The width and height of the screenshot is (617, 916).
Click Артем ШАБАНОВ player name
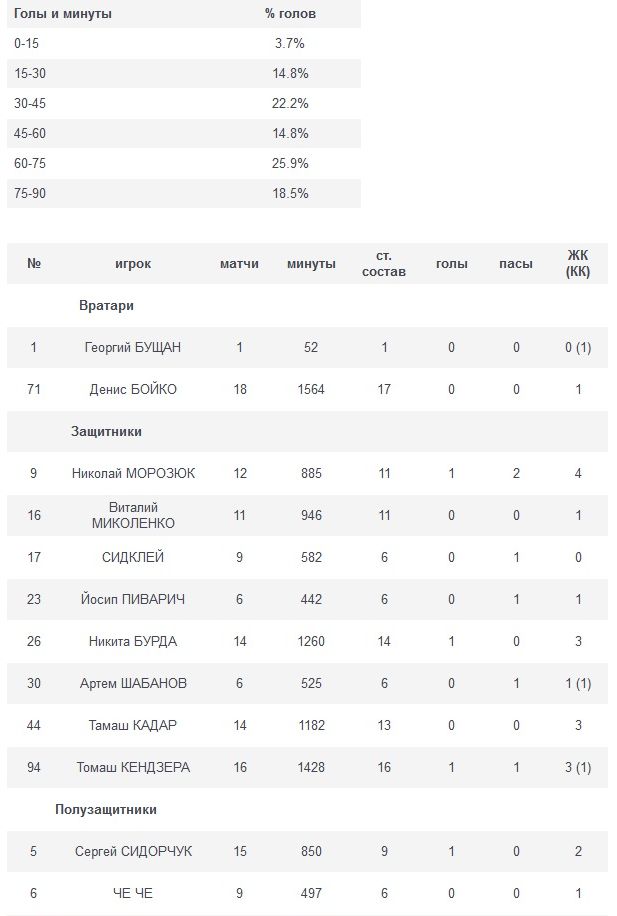point(133,684)
